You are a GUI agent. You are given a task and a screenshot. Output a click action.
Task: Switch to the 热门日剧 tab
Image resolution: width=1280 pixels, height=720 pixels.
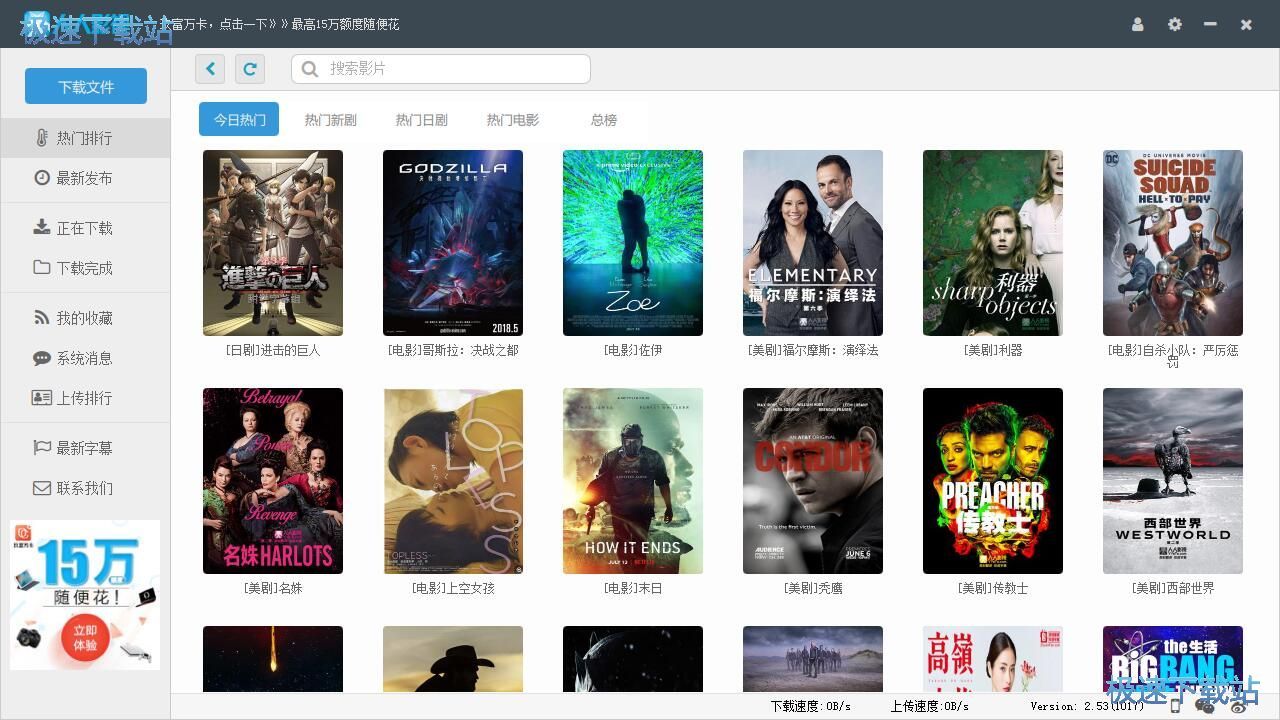[x=421, y=119]
